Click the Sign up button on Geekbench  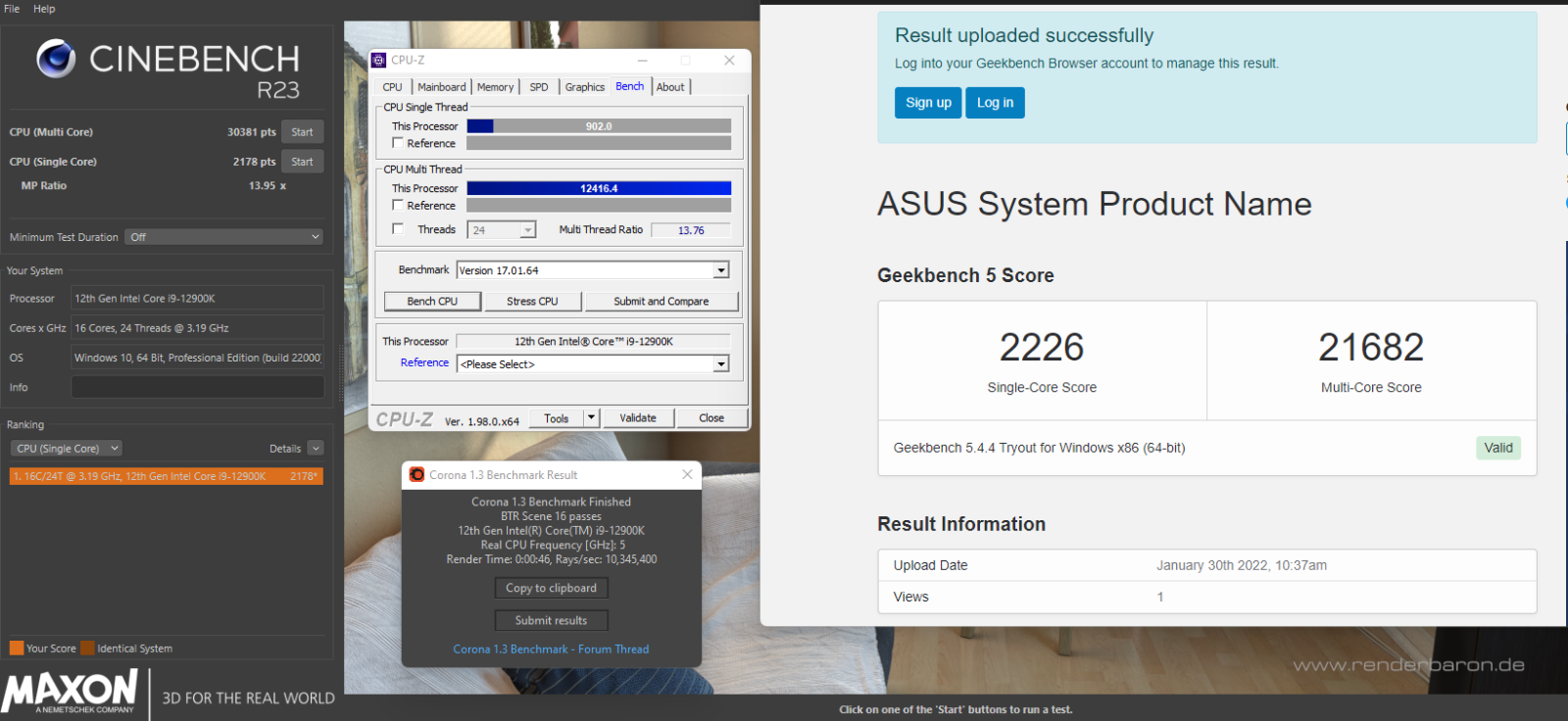[928, 103]
